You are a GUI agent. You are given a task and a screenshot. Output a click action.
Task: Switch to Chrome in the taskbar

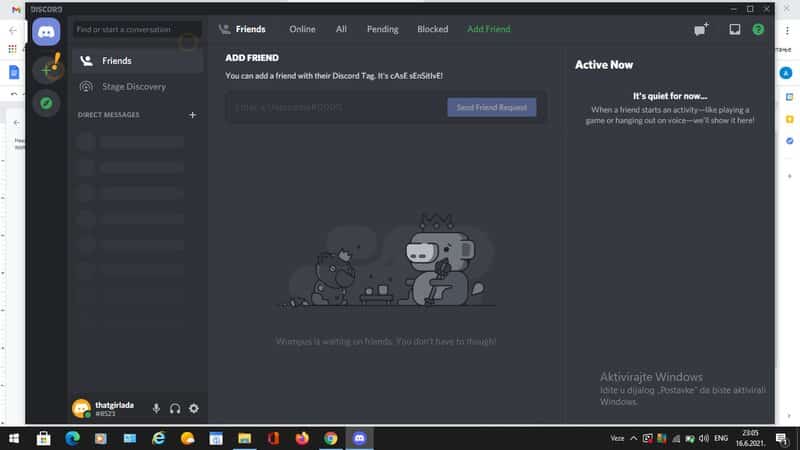pyautogui.click(x=331, y=438)
